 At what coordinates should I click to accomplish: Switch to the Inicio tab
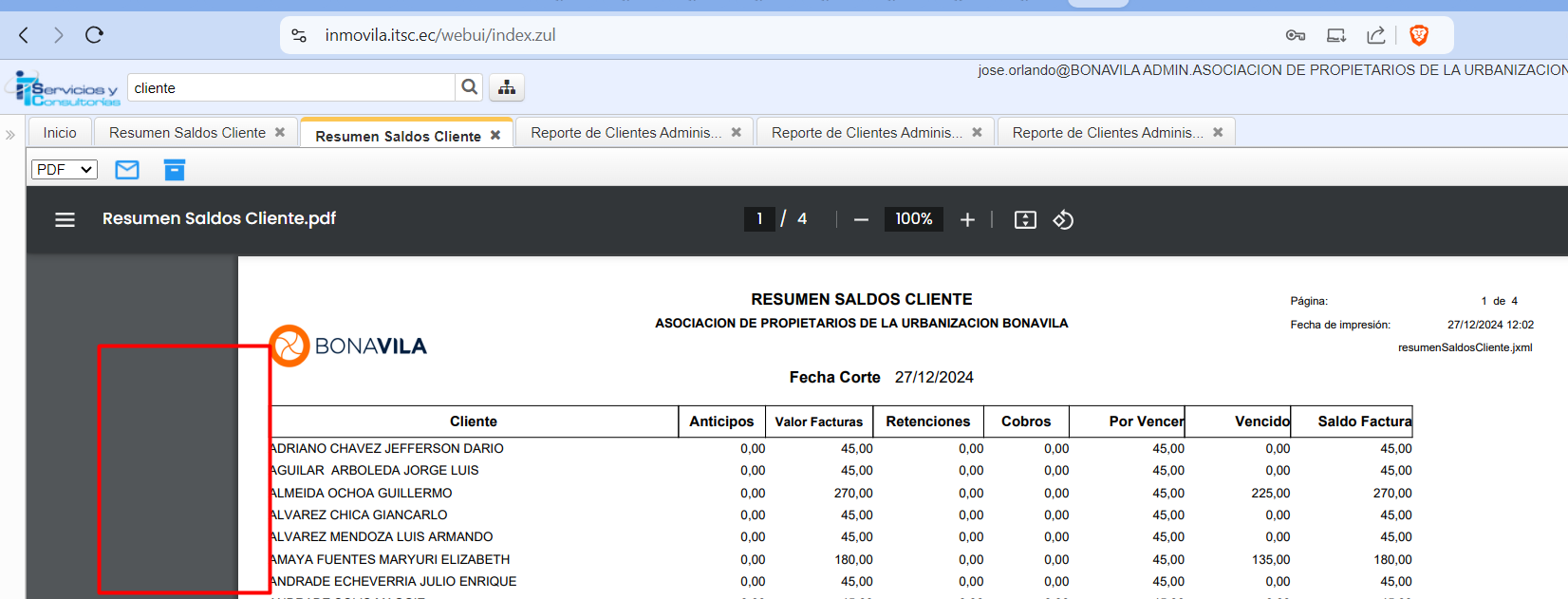point(60,133)
